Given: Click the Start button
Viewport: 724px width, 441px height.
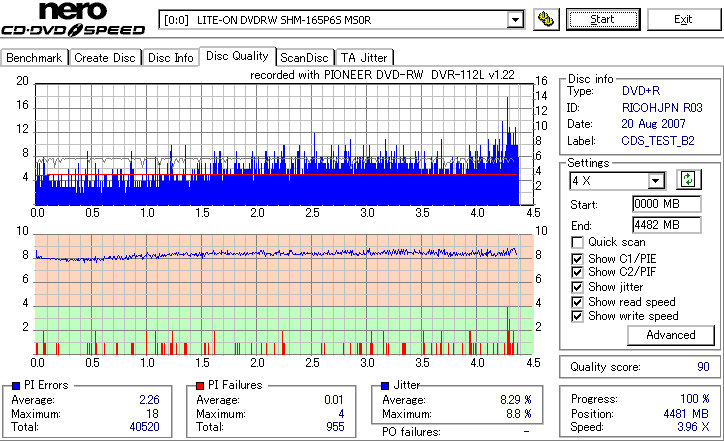Looking at the screenshot, I should [x=603, y=19].
